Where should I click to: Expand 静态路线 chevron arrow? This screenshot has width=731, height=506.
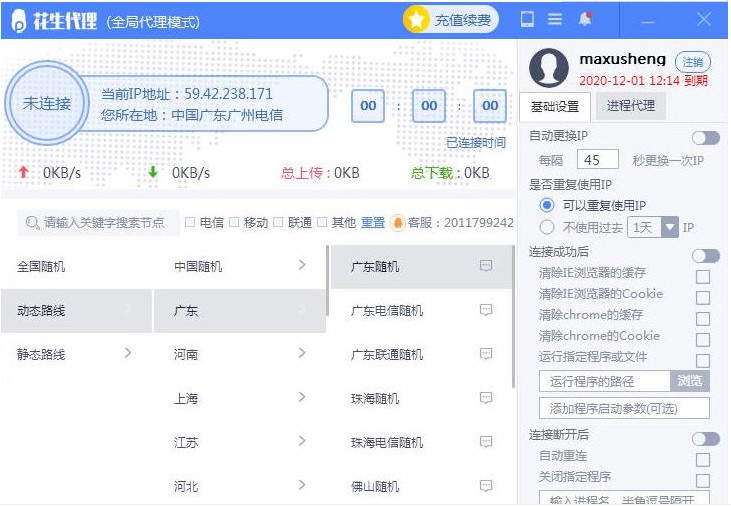point(128,353)
